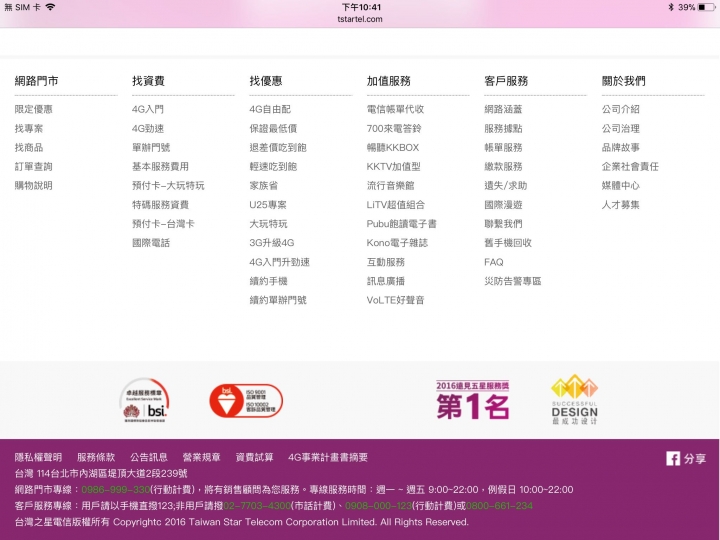
Task: Open the 繳款服務 link
Action: click(x=503, y=167)
